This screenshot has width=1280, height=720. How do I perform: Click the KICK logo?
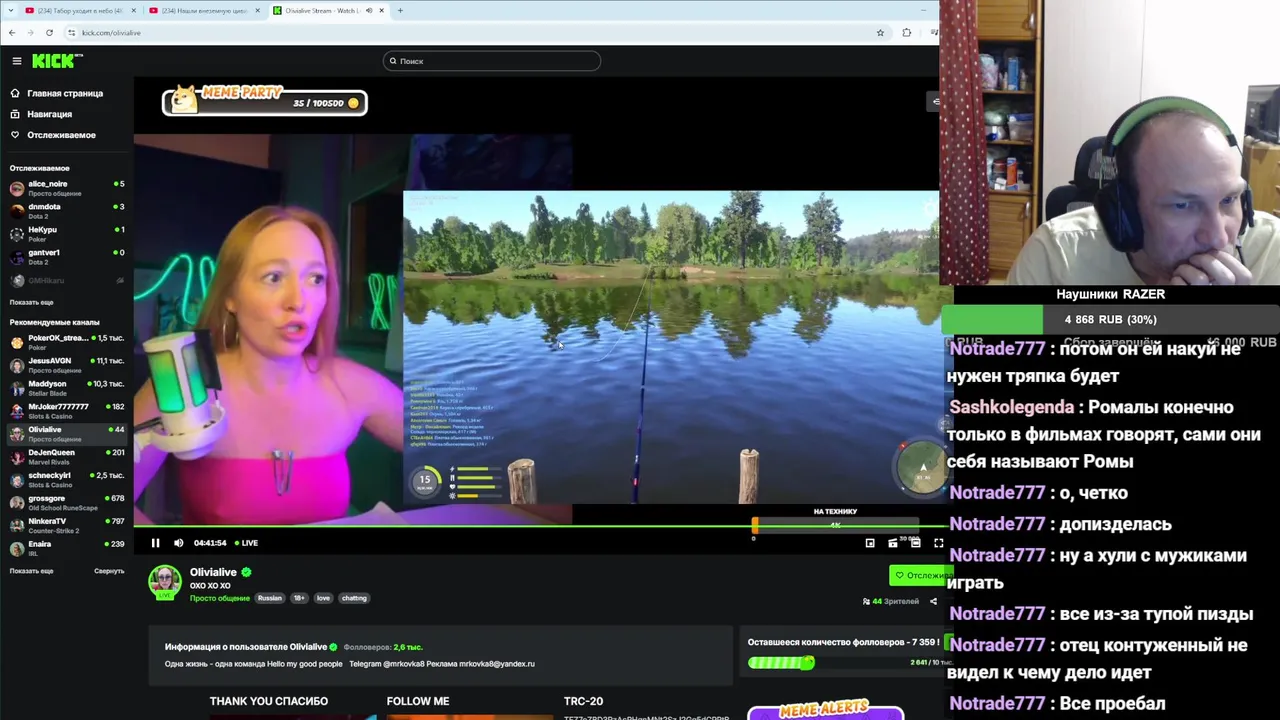(57, 61)
